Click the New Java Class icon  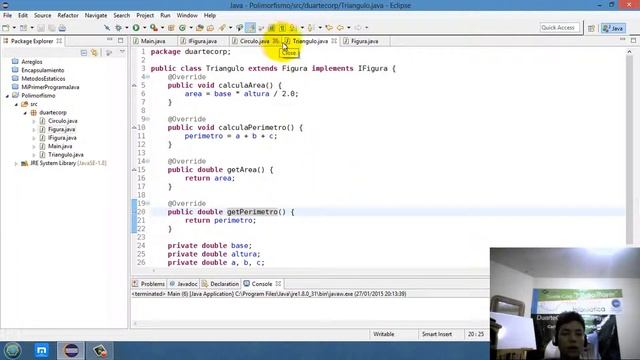point(182,28)
